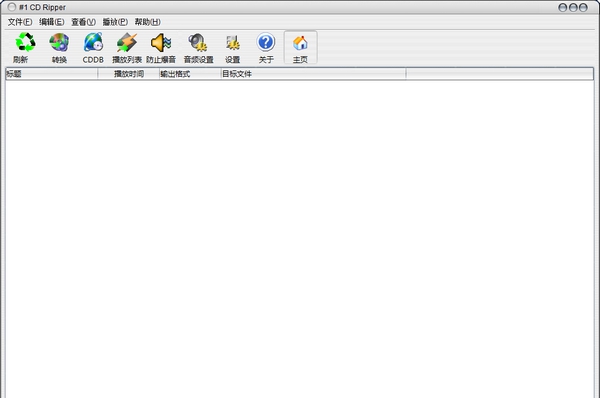Go to the 主页 home page icon

[300, 43]
